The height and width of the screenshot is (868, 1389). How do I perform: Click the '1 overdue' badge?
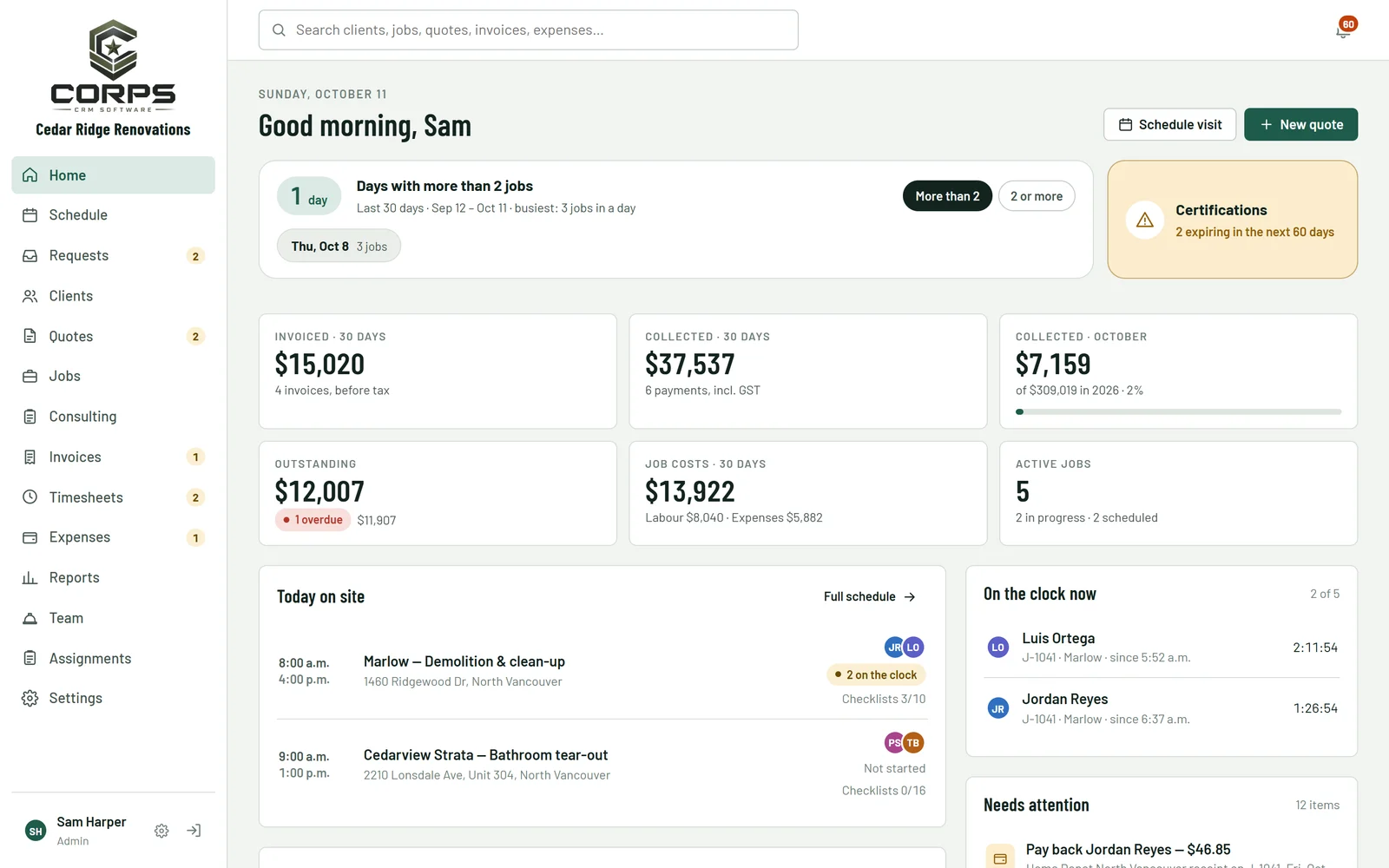[313, 520]
